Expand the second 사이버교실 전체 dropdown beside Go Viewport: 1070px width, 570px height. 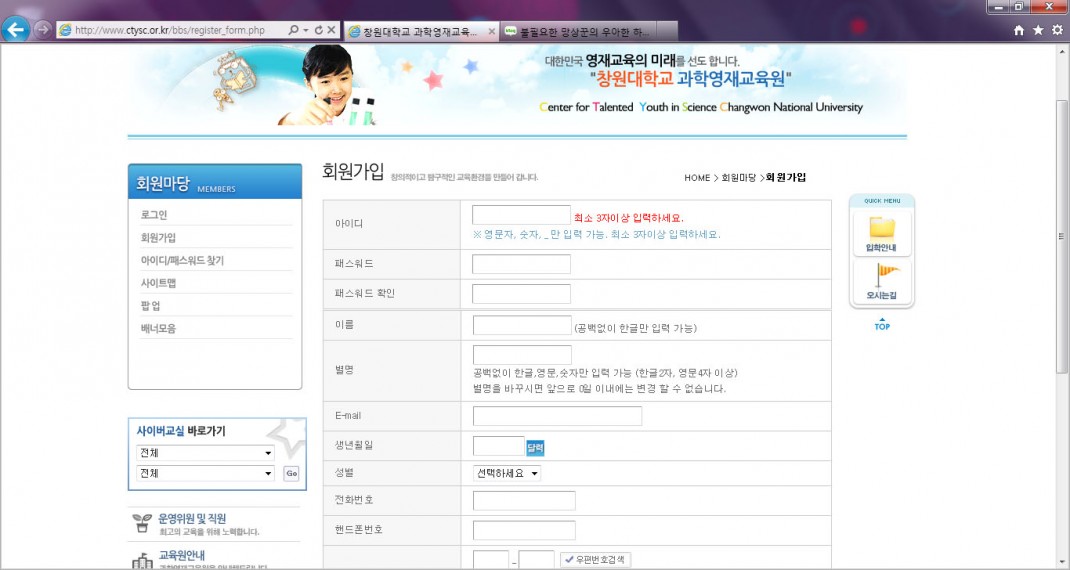click(205, 473)
